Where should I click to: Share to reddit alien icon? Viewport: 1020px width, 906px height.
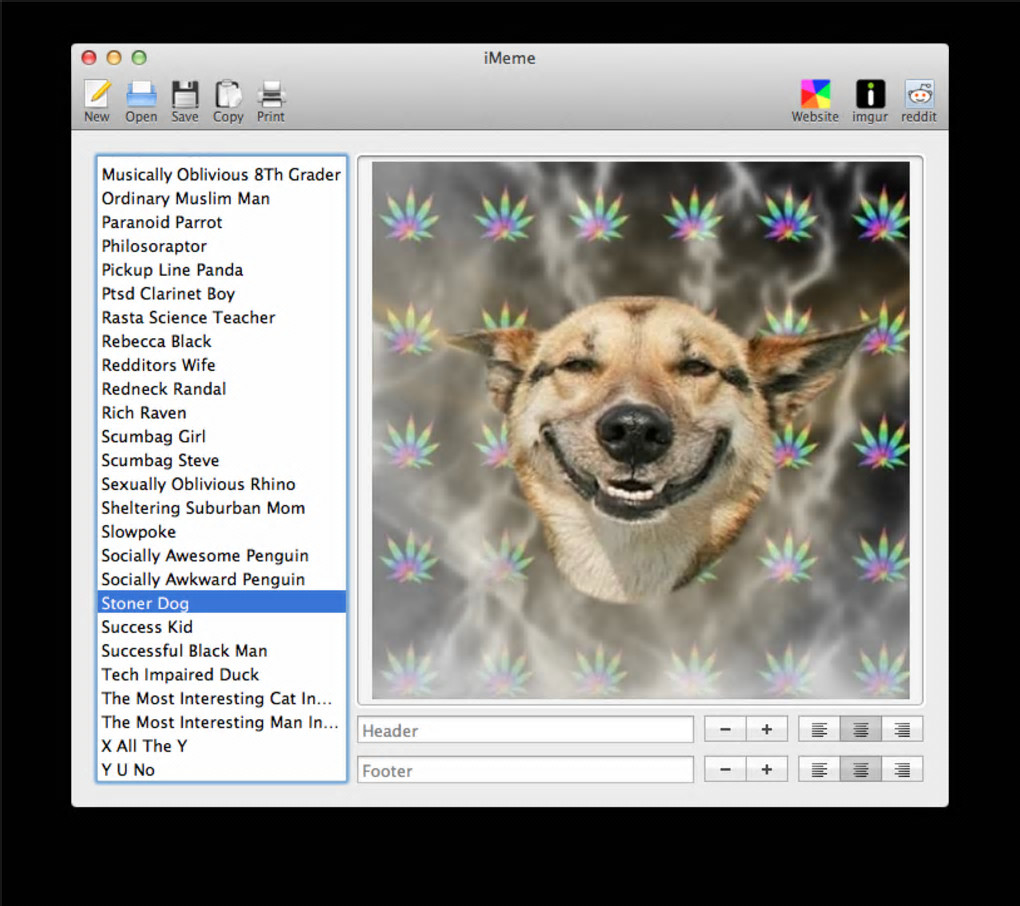919,94
